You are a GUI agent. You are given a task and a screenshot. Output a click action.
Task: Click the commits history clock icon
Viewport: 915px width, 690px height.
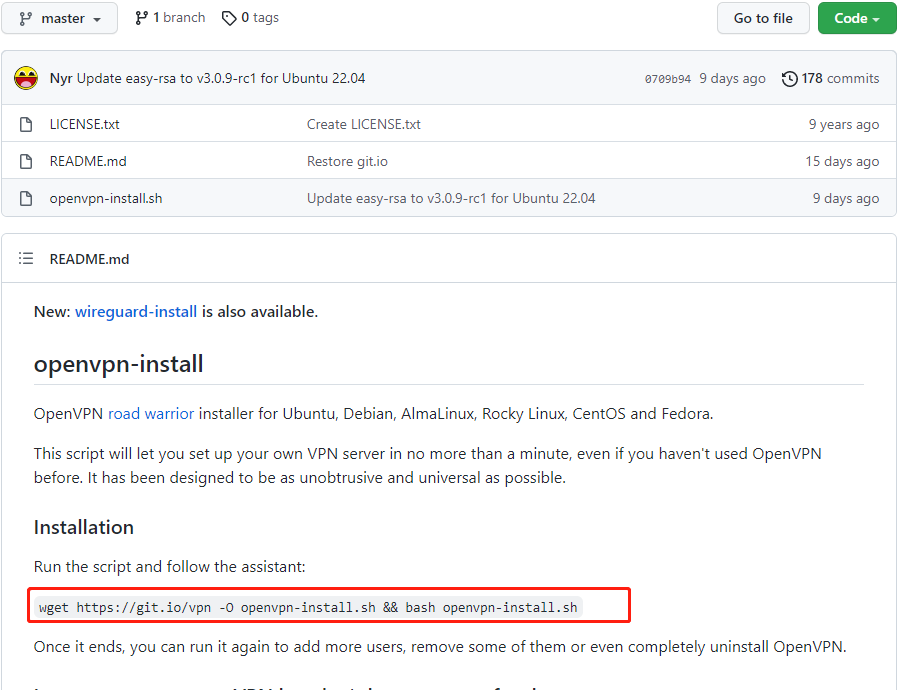[x=790, y=79]
